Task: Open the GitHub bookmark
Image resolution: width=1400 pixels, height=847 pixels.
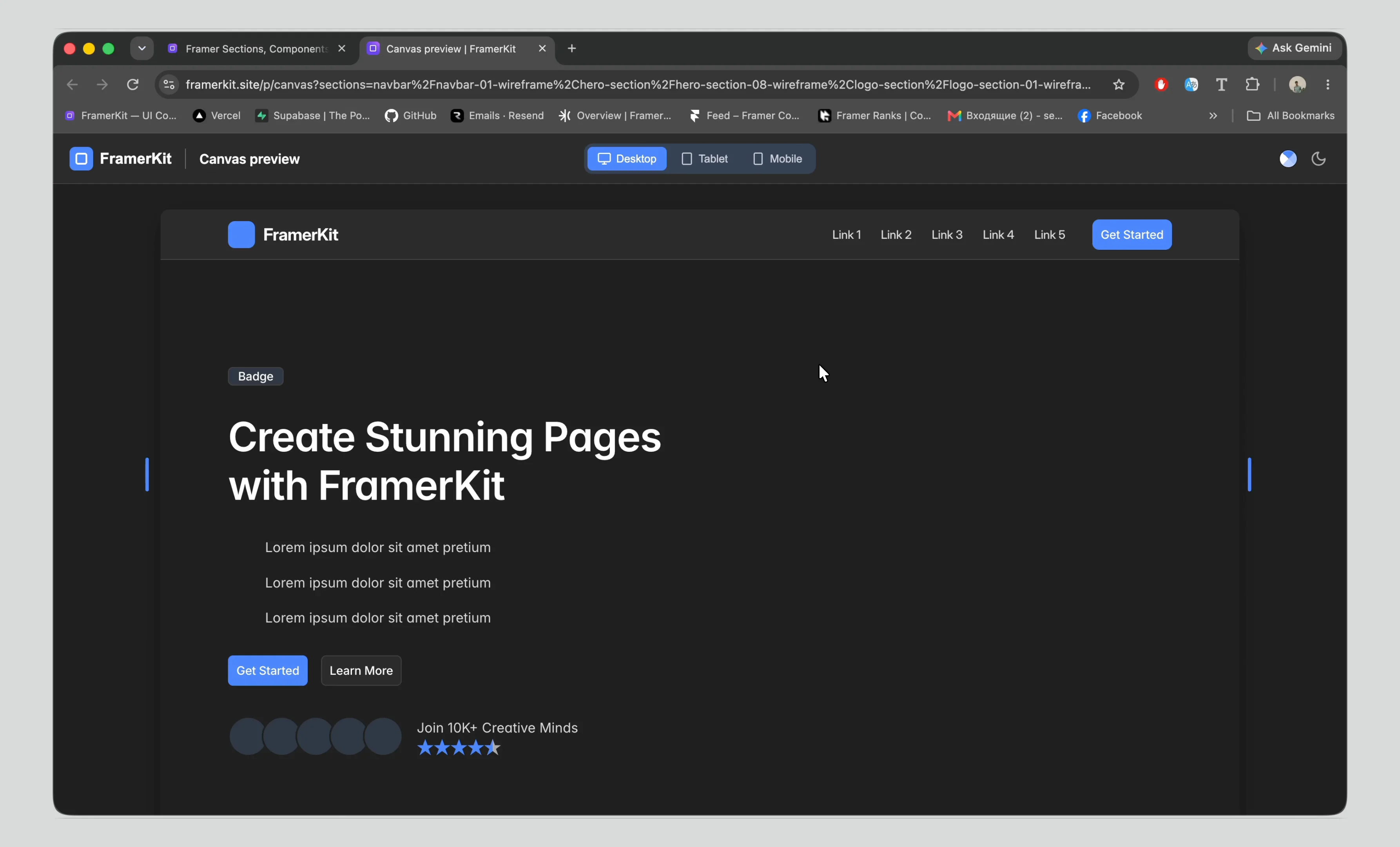Action: coord(411,115)
